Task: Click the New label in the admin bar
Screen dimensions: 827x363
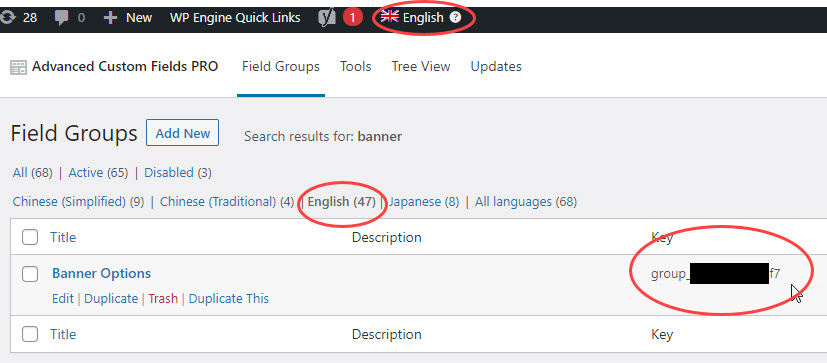Action: coord(139,18)
